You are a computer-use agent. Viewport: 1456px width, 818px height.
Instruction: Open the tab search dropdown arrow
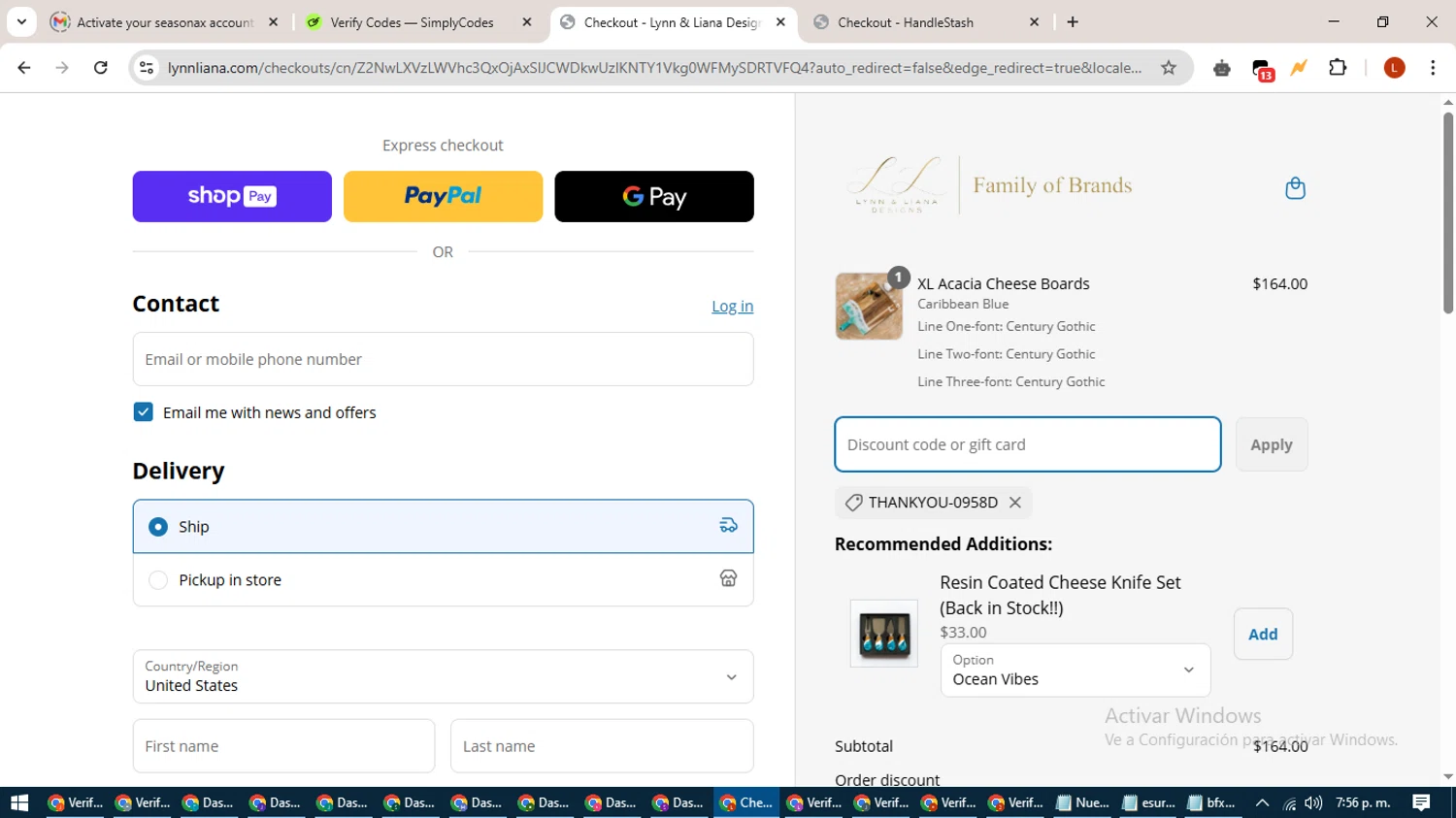coord(21,22)
